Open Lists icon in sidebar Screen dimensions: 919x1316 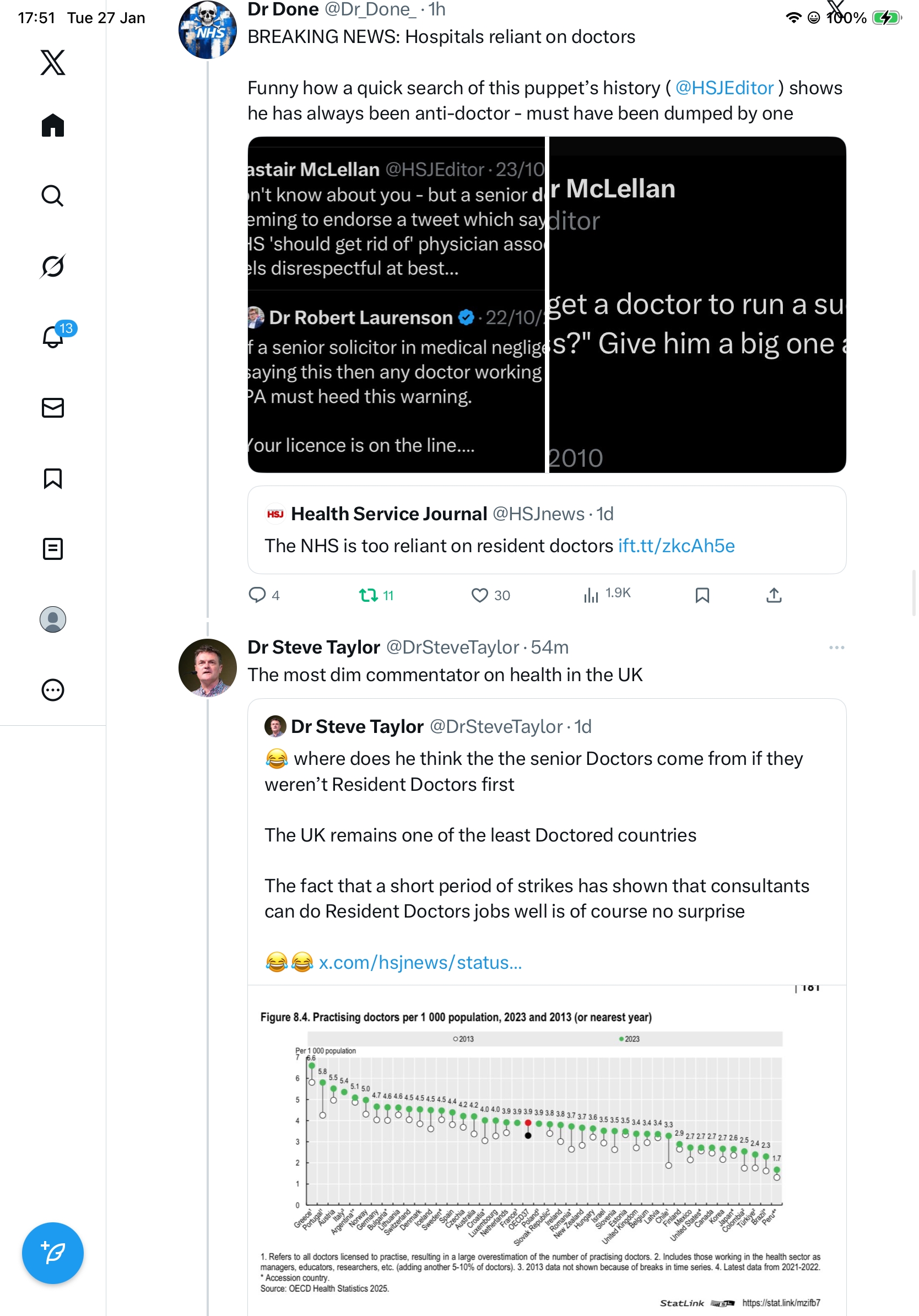coord(53,548)
